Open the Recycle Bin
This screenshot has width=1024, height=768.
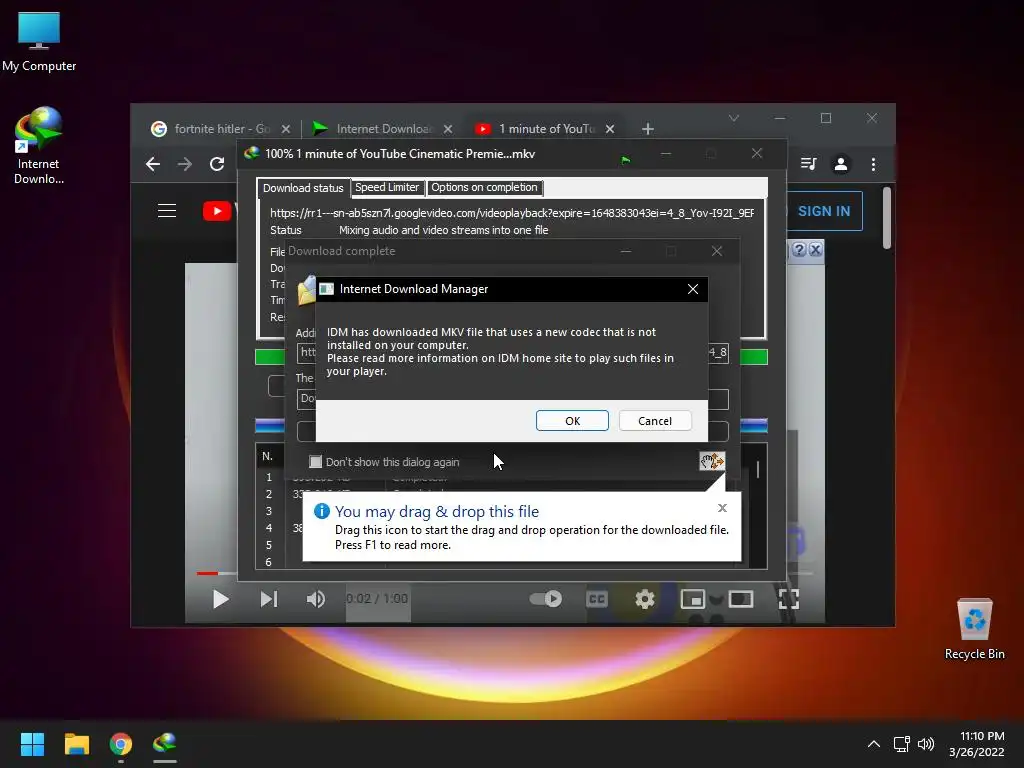(x=975, y=629)
